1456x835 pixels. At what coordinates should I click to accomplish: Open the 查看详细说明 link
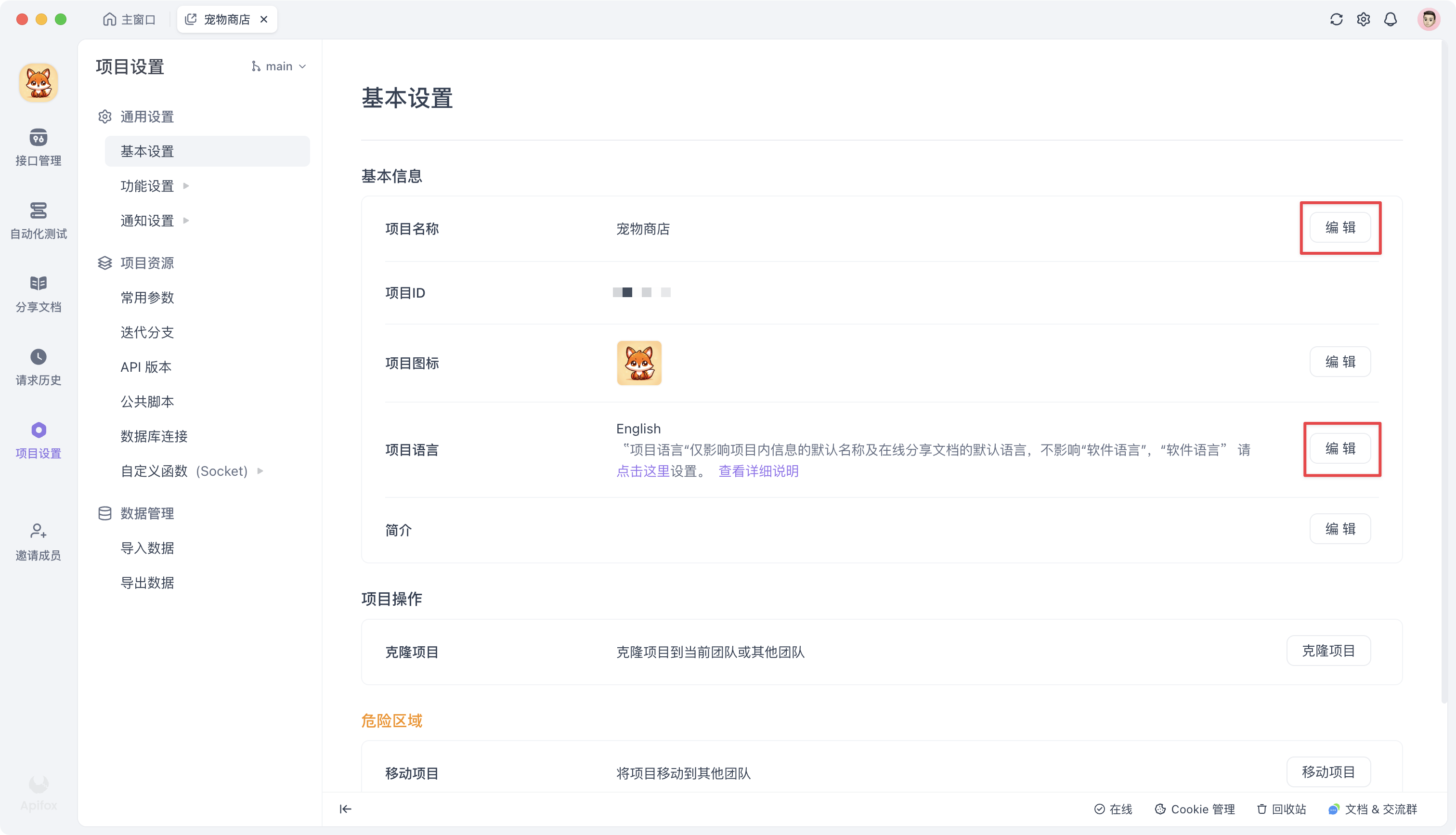pyautogui.click(x=758, y=471)
